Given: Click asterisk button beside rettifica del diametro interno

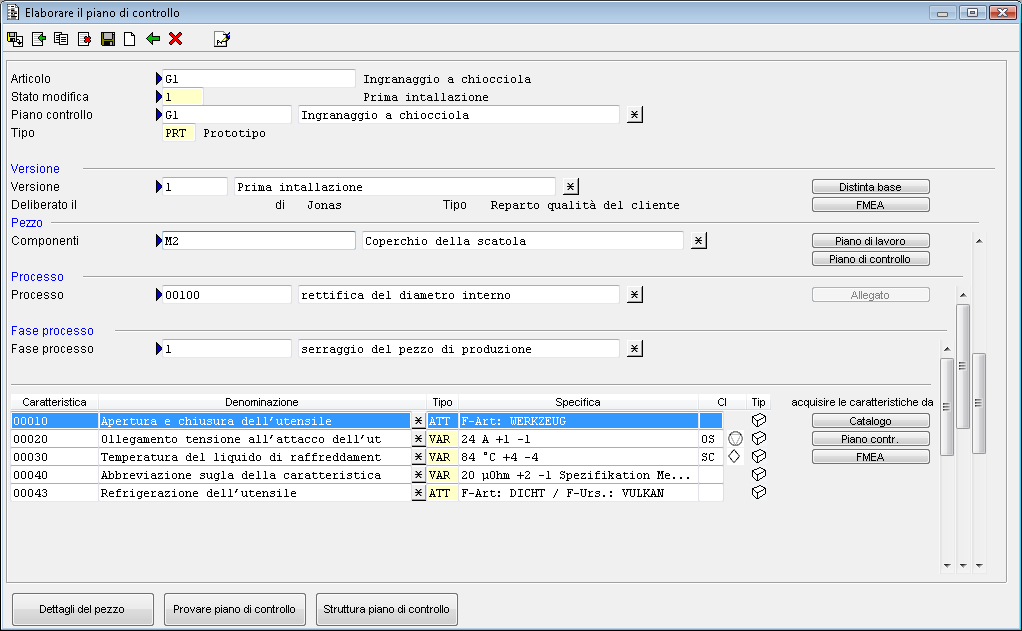Looking at the screenshot, I should [x=634, y=295].
